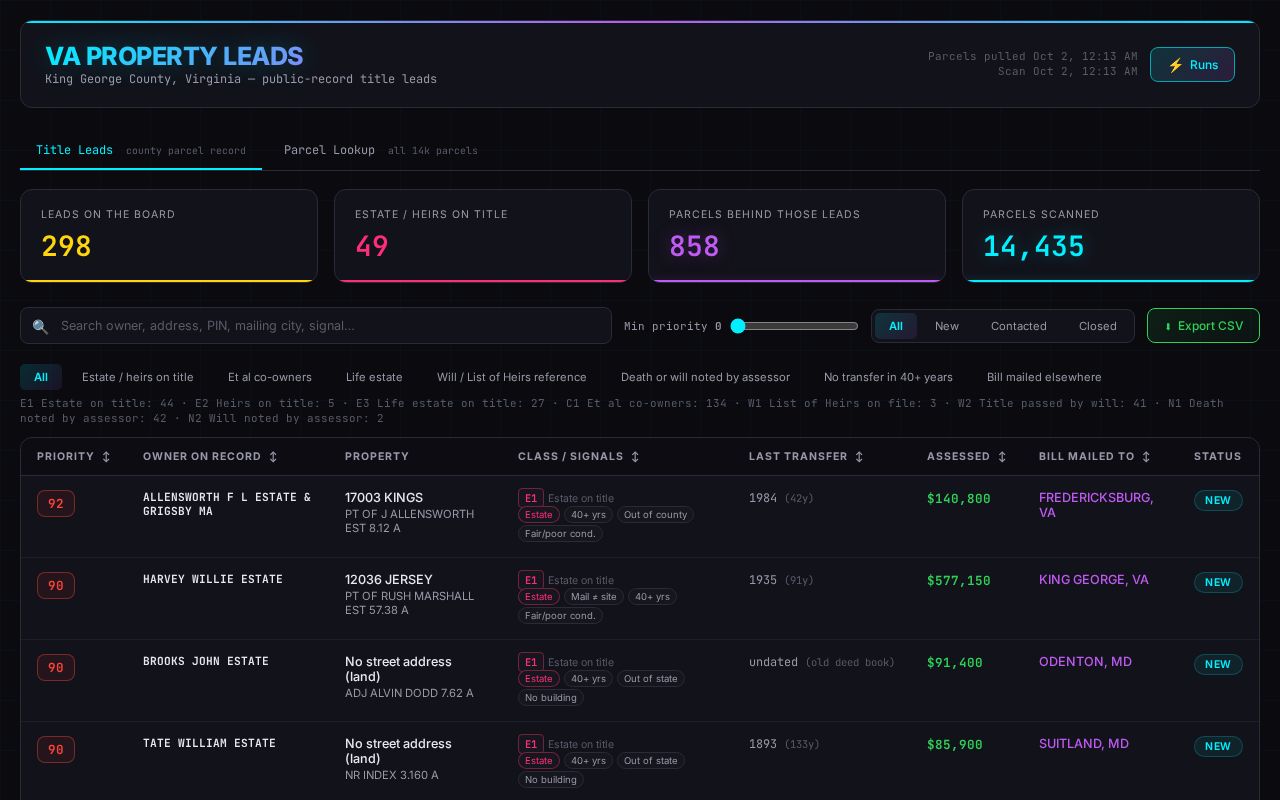The image size is (1280, 800).
Task: Sort by Class / Signals arrows
Action: [x=635, y=457]
